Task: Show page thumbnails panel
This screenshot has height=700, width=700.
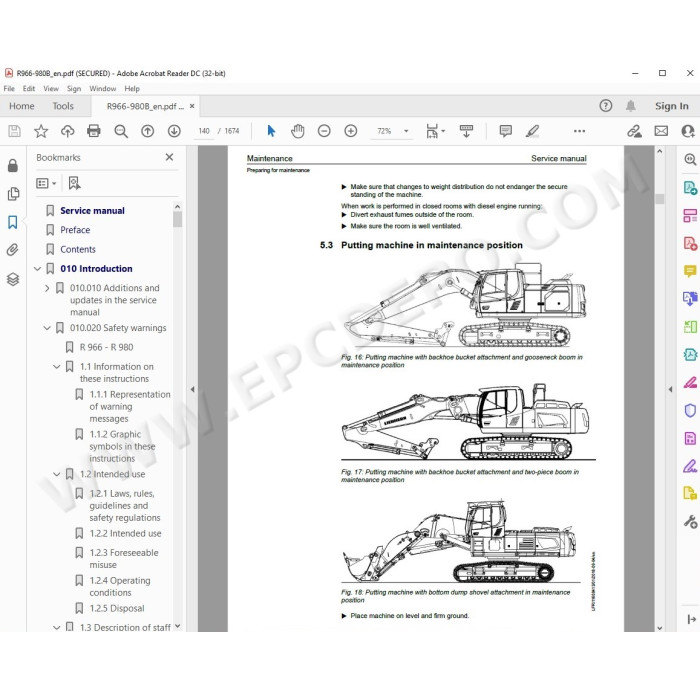Action: 13,193
